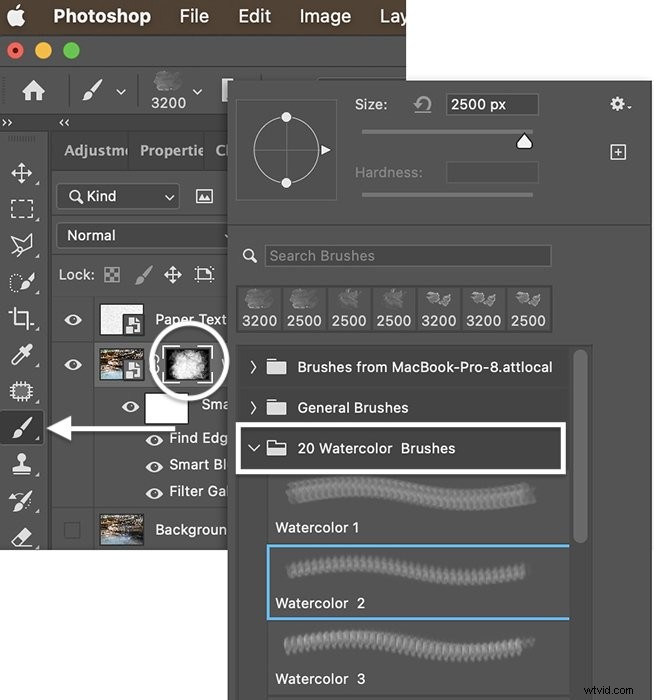
Task: Open the Image menu
Action: (x=325, y=16)
